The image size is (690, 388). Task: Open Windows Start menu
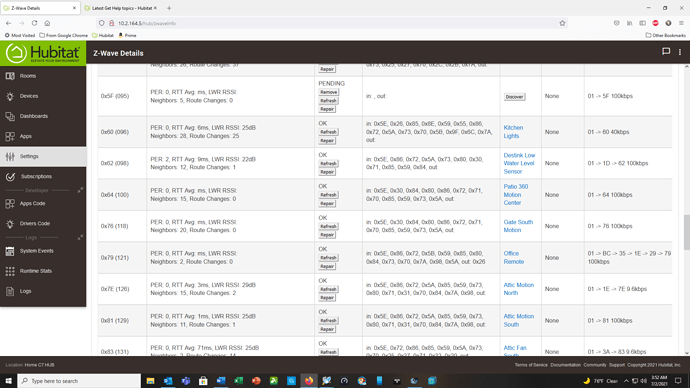tap(8, 381)
